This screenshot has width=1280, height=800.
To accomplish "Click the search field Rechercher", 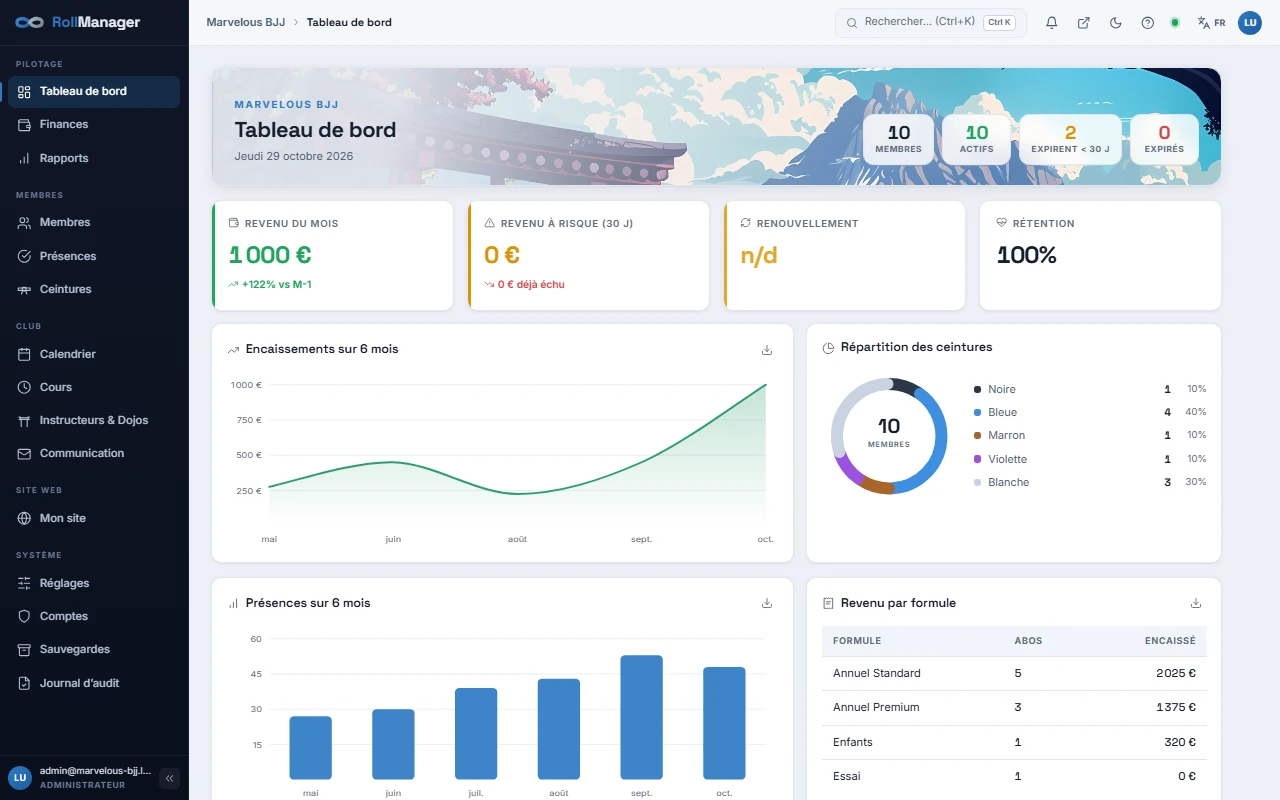I will pos(931,22).
